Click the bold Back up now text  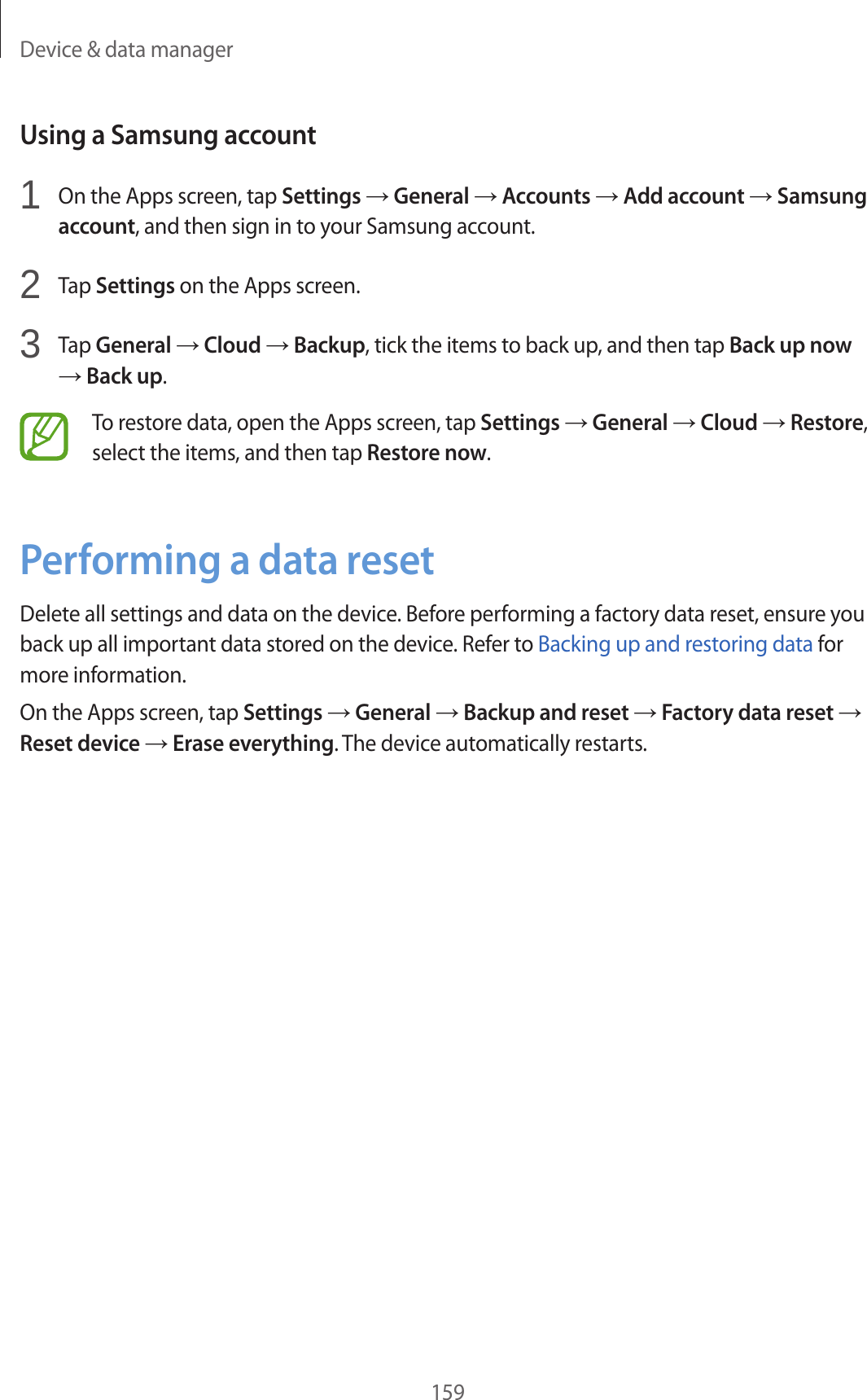(790, 345)
